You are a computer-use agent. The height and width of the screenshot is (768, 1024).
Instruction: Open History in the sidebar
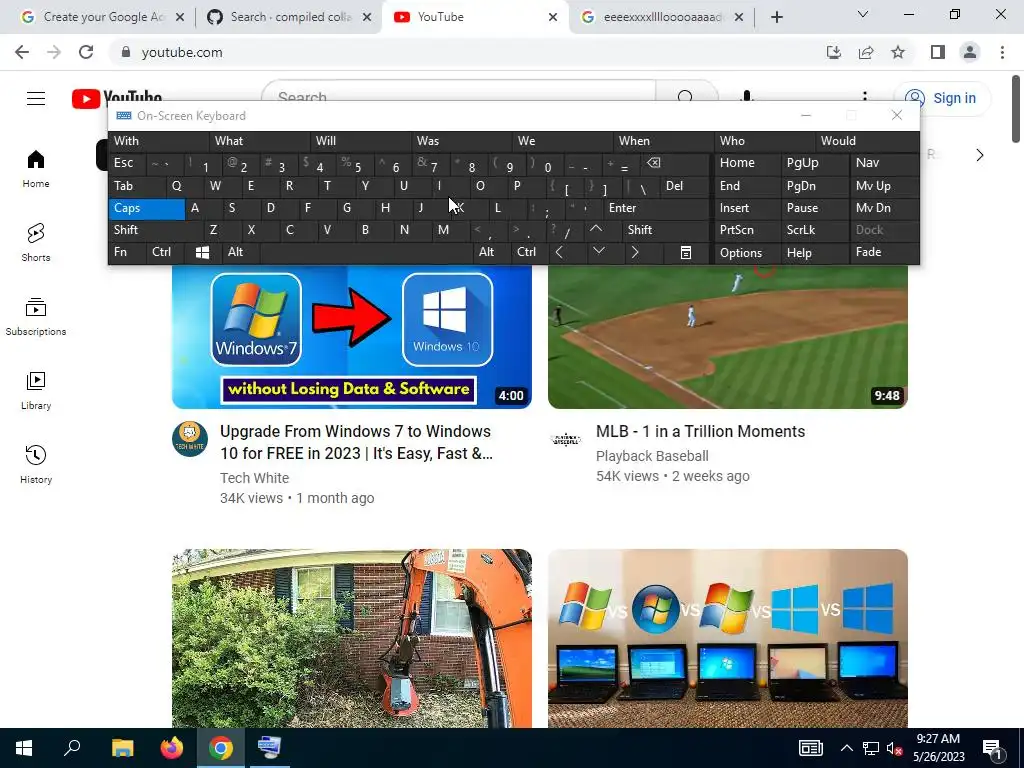click(36, 464)
